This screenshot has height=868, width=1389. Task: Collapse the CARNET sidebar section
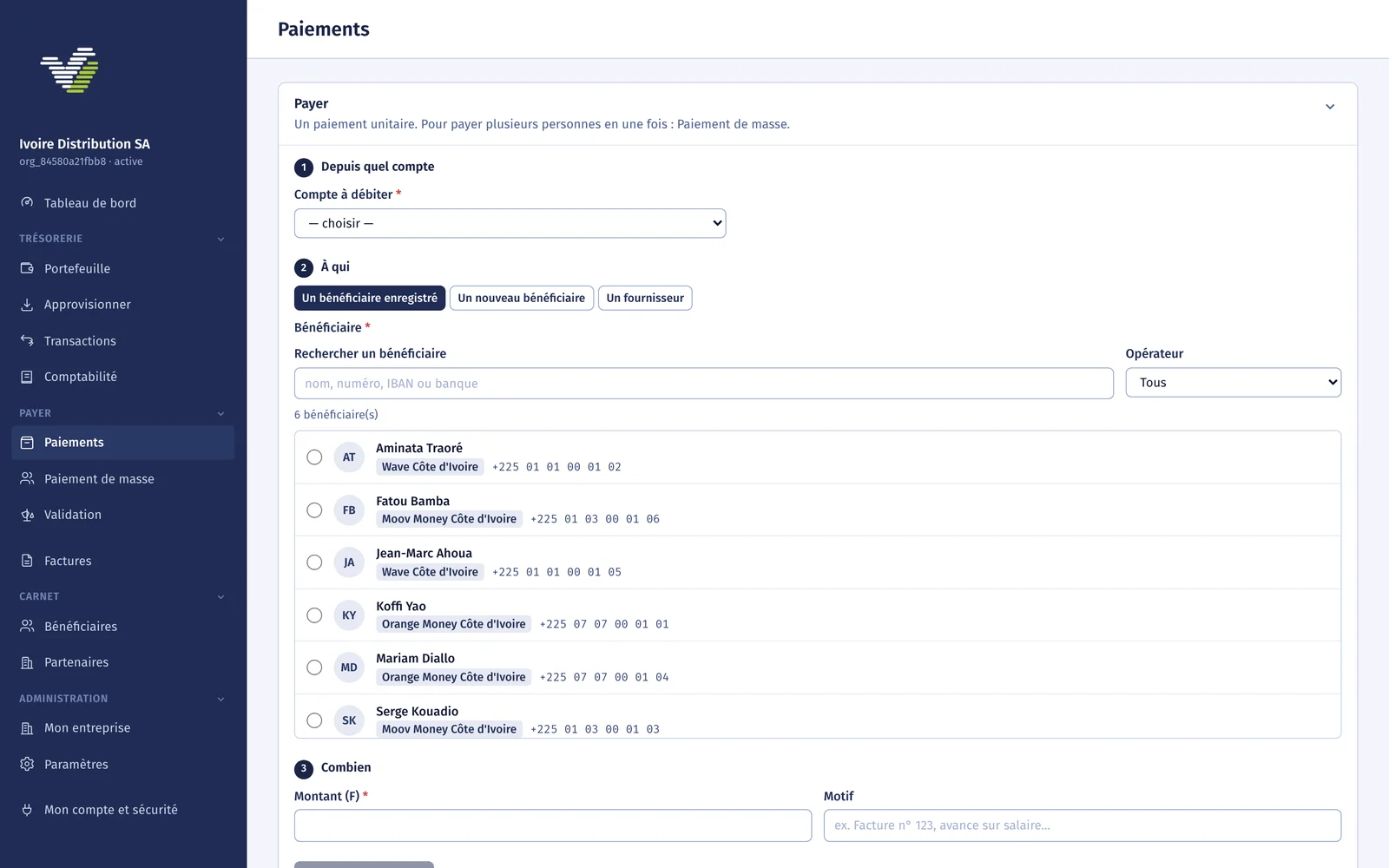pos(221,596)
